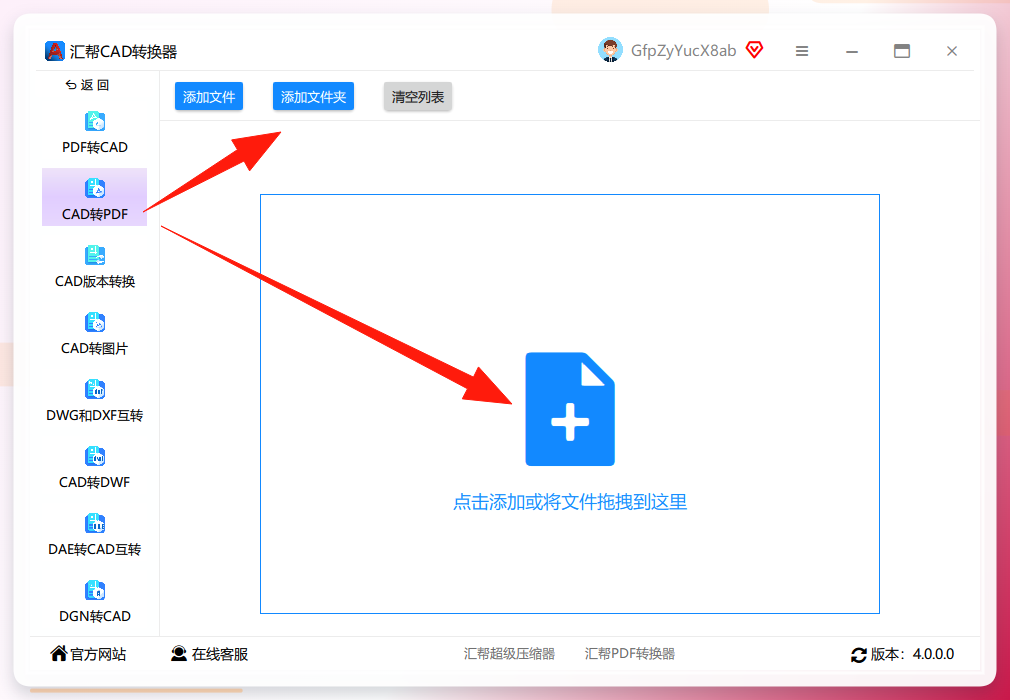
Task: Switch to the DWG和DXF互转 label
Action: [95, 415]
